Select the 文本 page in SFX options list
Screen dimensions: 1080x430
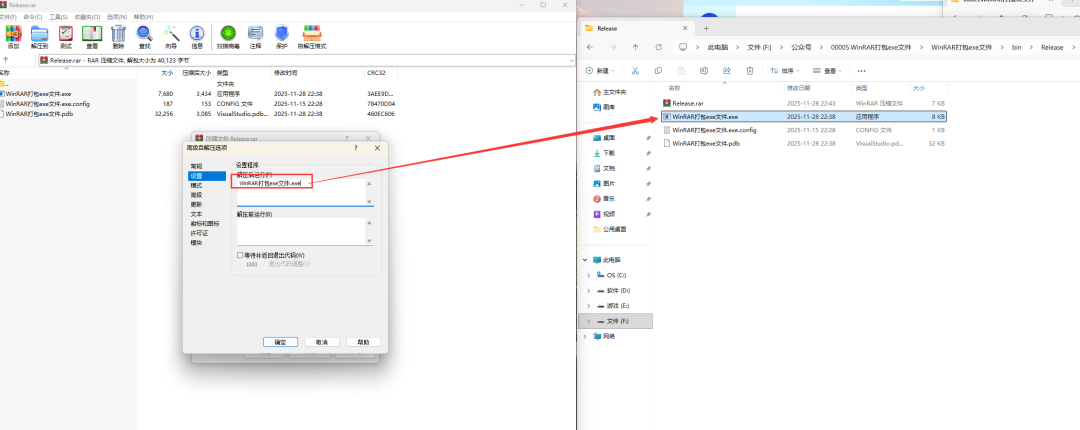pos(197,214)
